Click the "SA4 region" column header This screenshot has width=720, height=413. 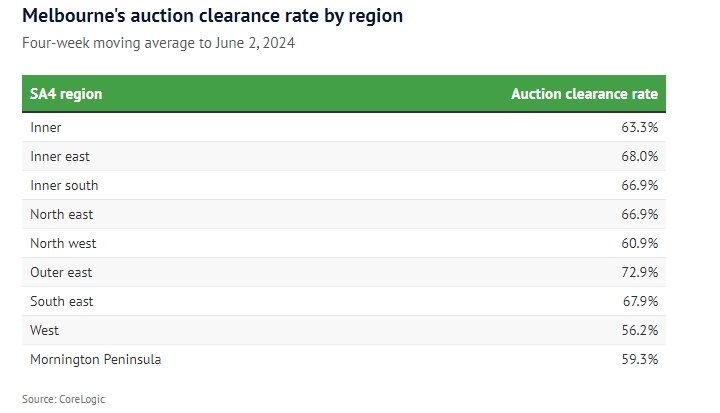67,94
